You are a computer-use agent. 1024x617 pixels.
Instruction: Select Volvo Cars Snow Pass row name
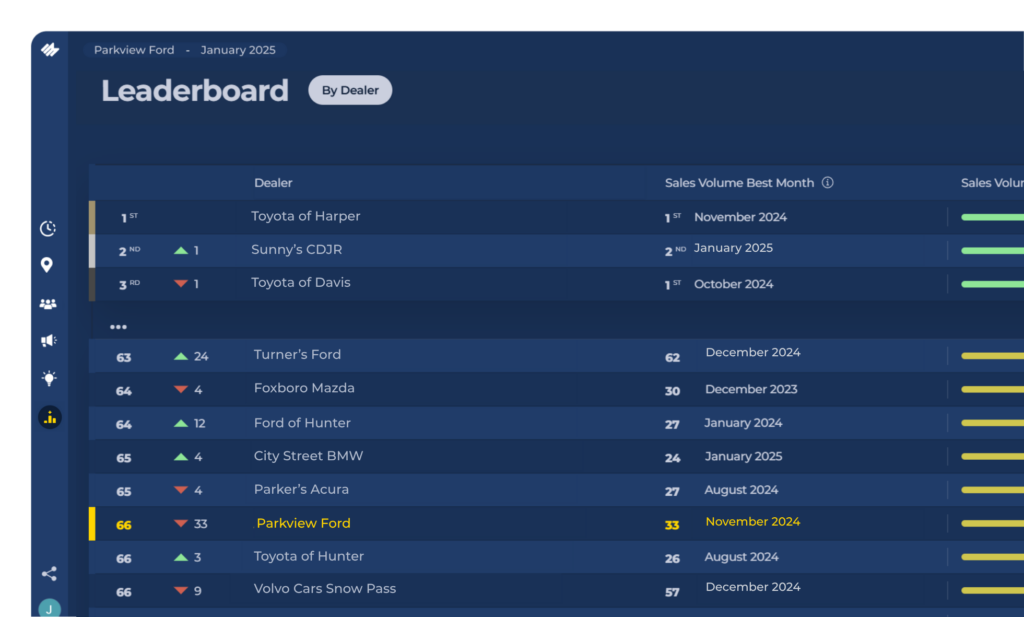pyautogui.click(x=325, y=589)
